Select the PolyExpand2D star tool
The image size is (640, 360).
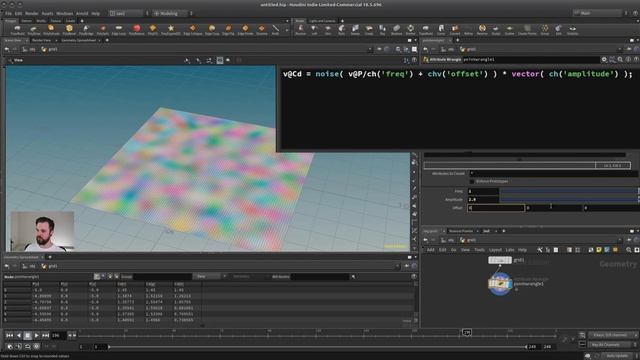[171, 29]
